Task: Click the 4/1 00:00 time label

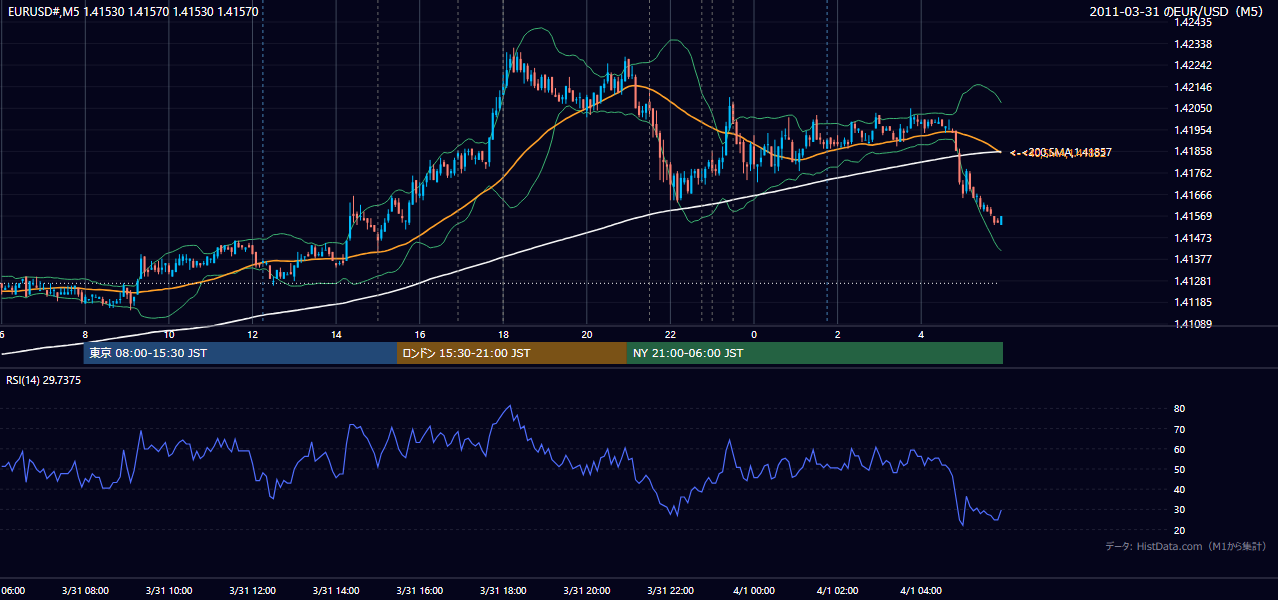Action: [x=754, y=590]
